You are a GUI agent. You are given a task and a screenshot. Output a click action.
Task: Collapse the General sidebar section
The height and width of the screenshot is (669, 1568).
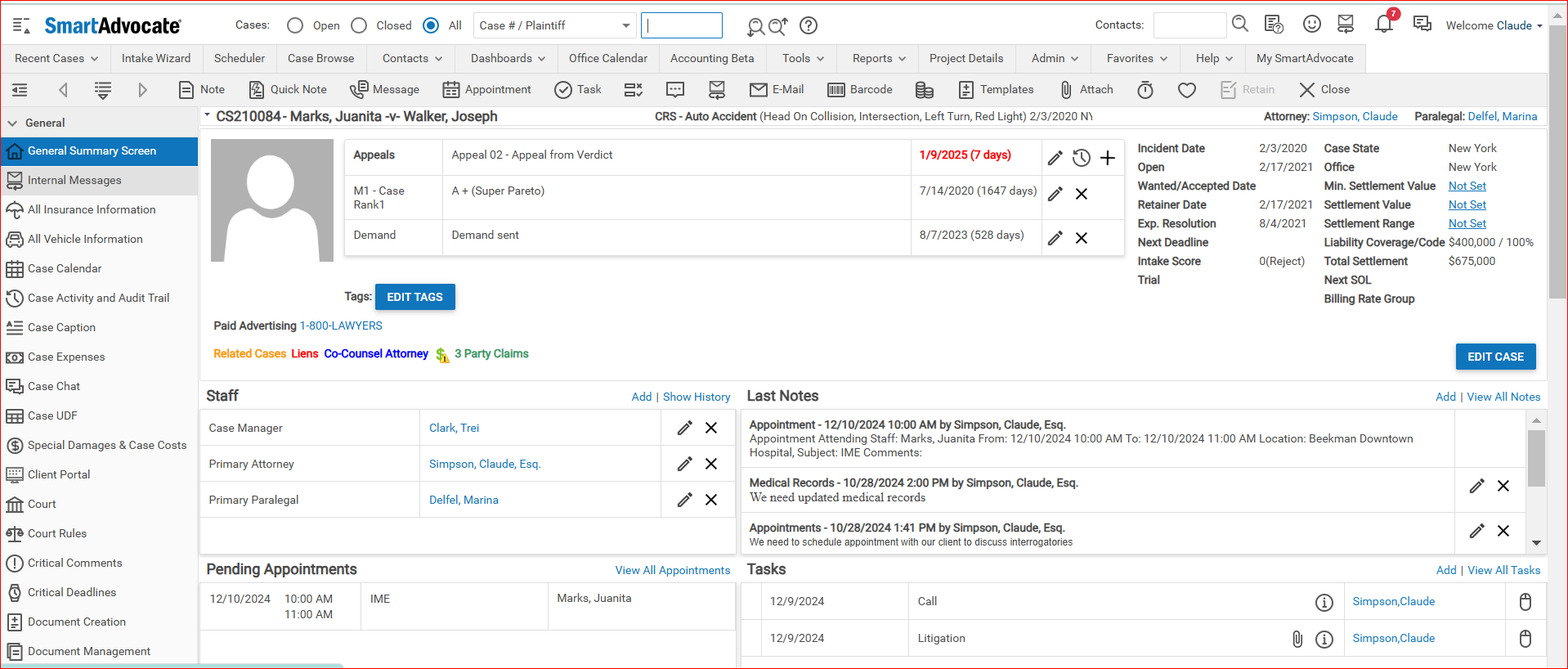pyautogui.click(x=12, y=123)
